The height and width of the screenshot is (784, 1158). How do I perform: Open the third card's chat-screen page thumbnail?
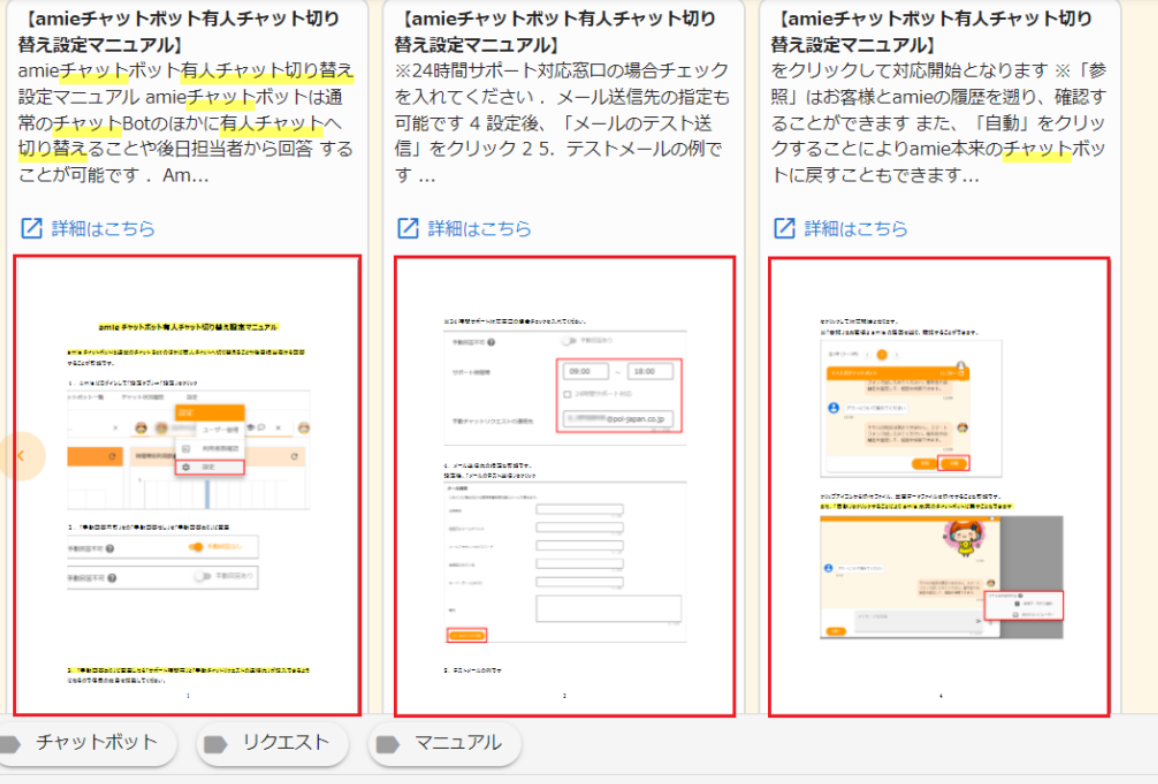pos(939,486)
